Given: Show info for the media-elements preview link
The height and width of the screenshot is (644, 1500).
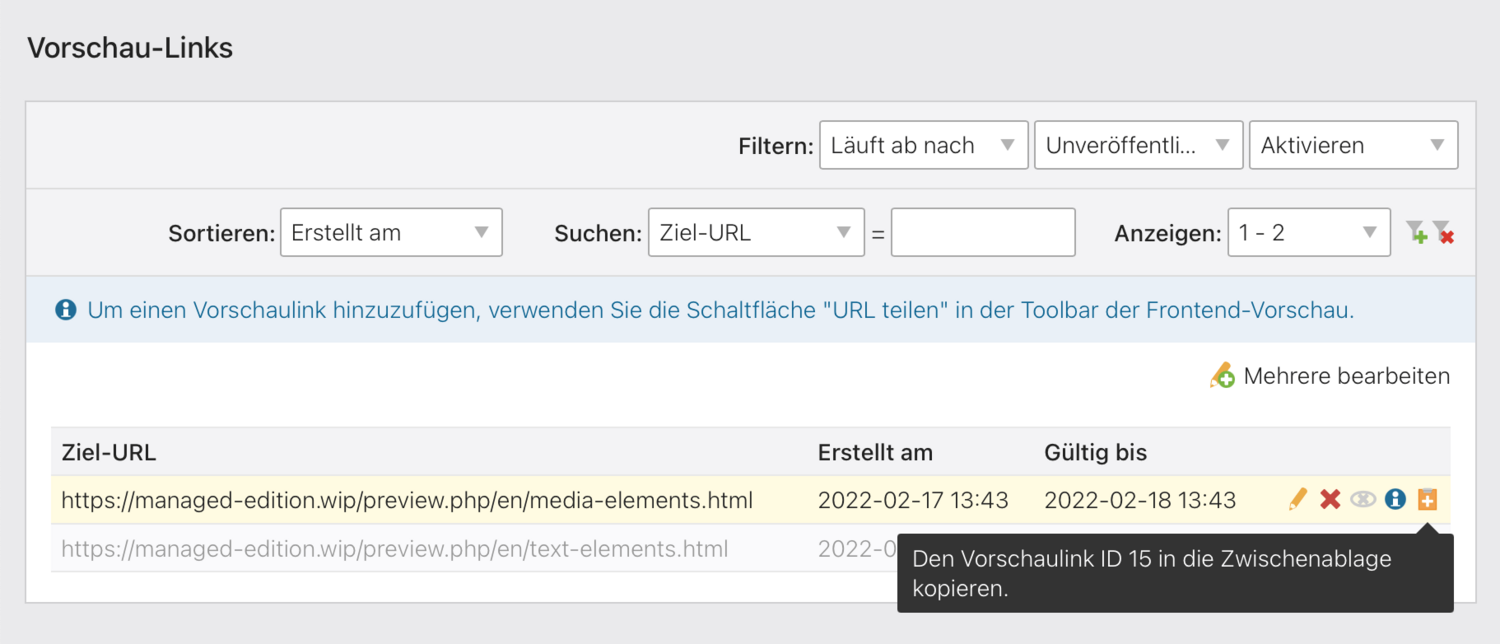Looking at the screenshot, I should [1395, 499].
